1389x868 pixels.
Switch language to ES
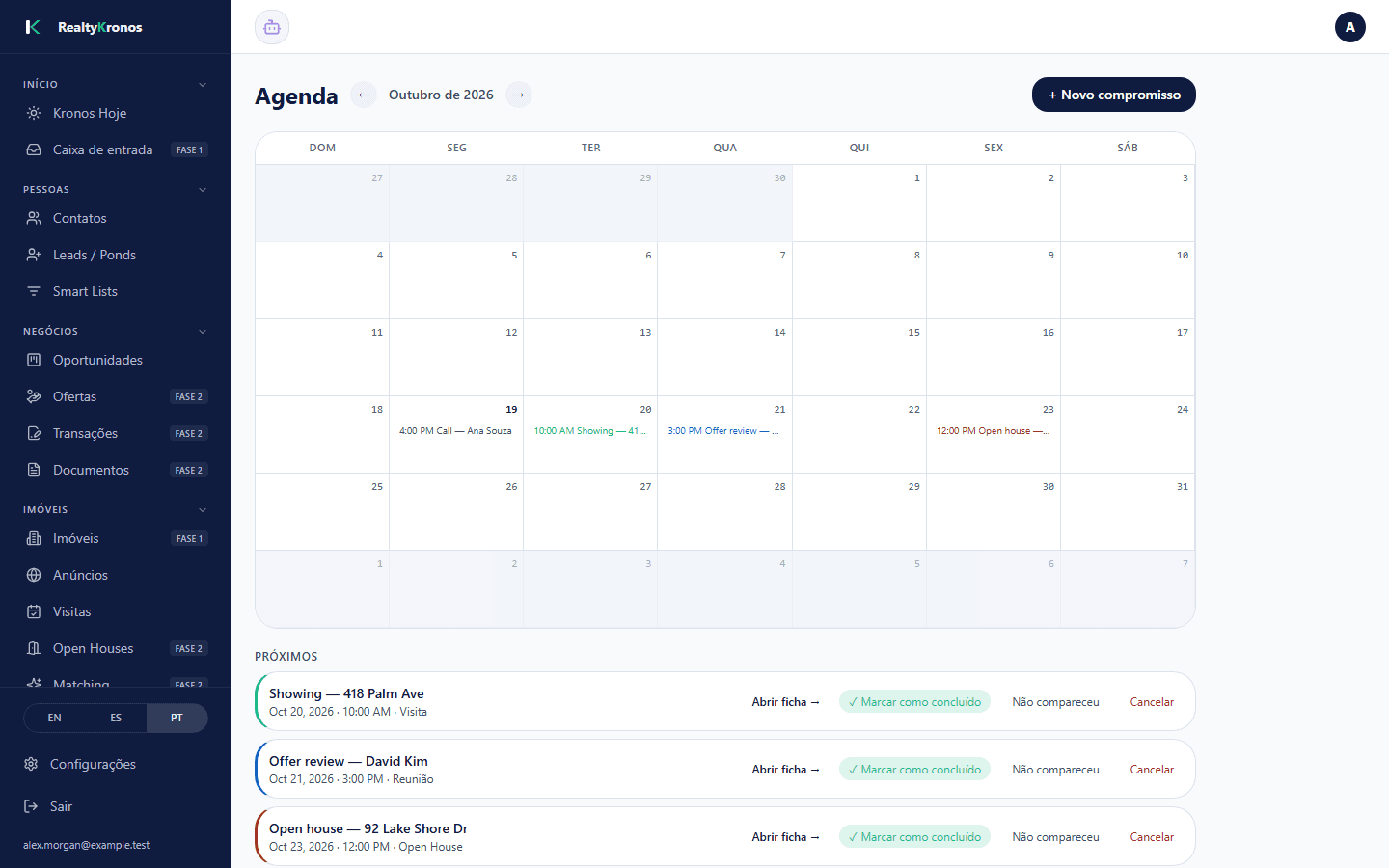(x=116, y=718)
